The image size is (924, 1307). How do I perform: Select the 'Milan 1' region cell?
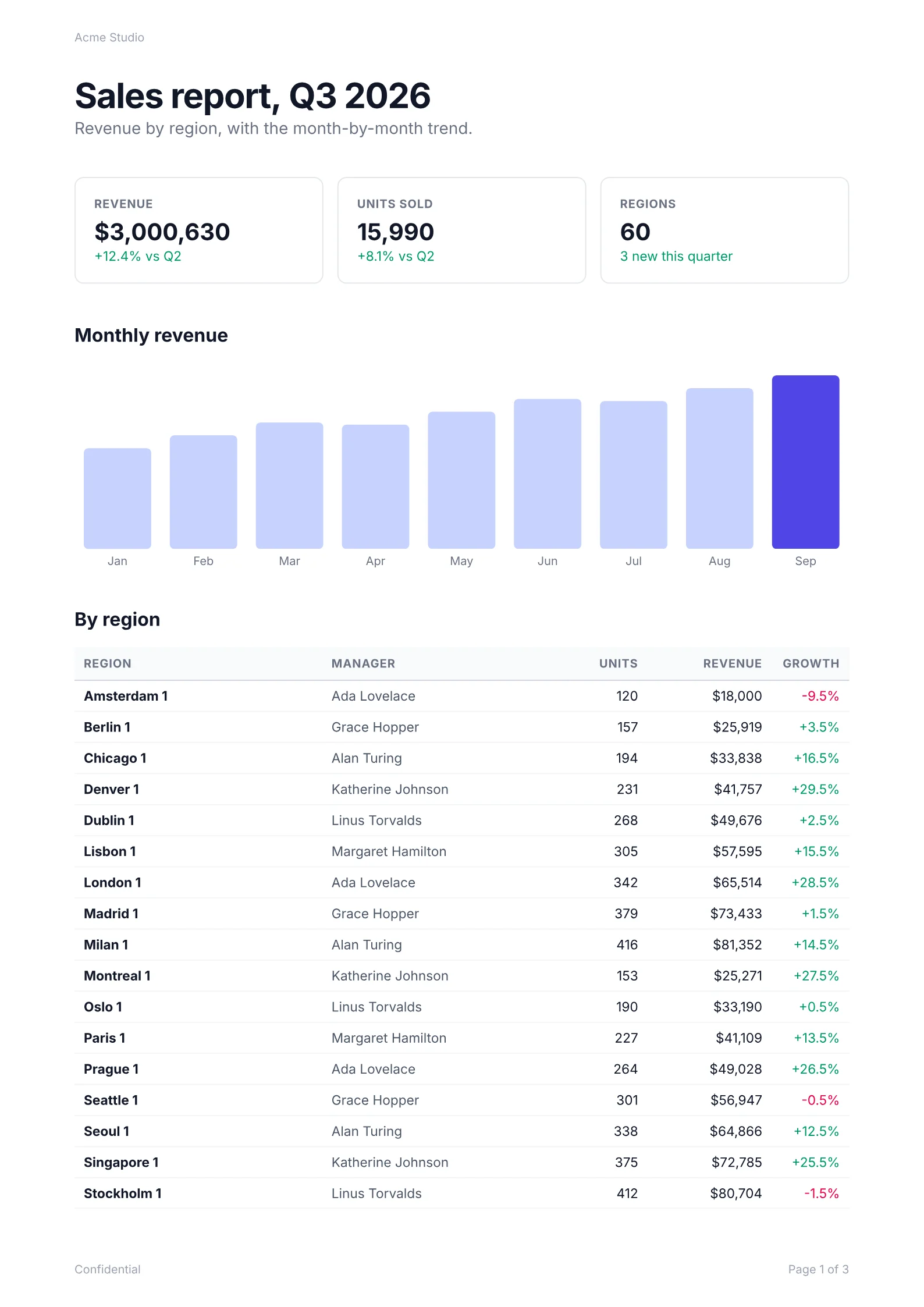(x=106, y=945)
